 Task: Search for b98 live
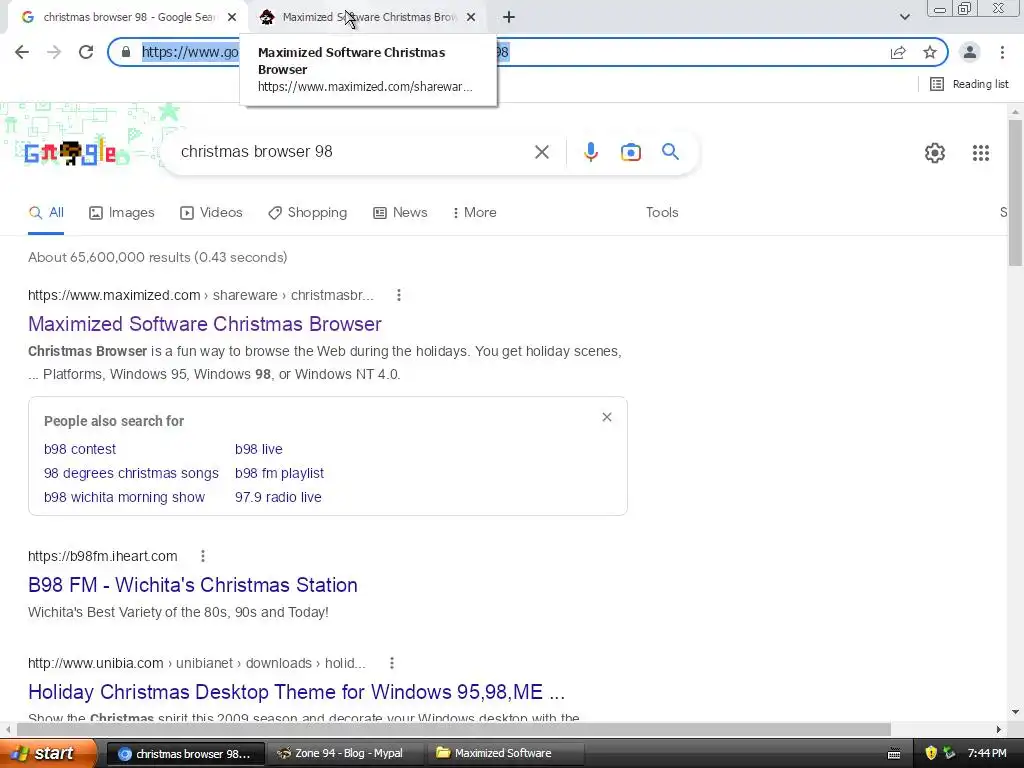(259, 449)
